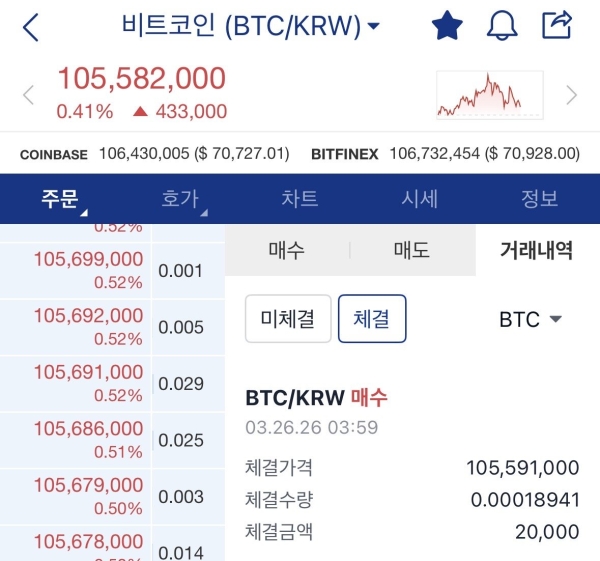Switch to the 시세 tab
Viewport: 600px width, 561px height.
point(419,199)
